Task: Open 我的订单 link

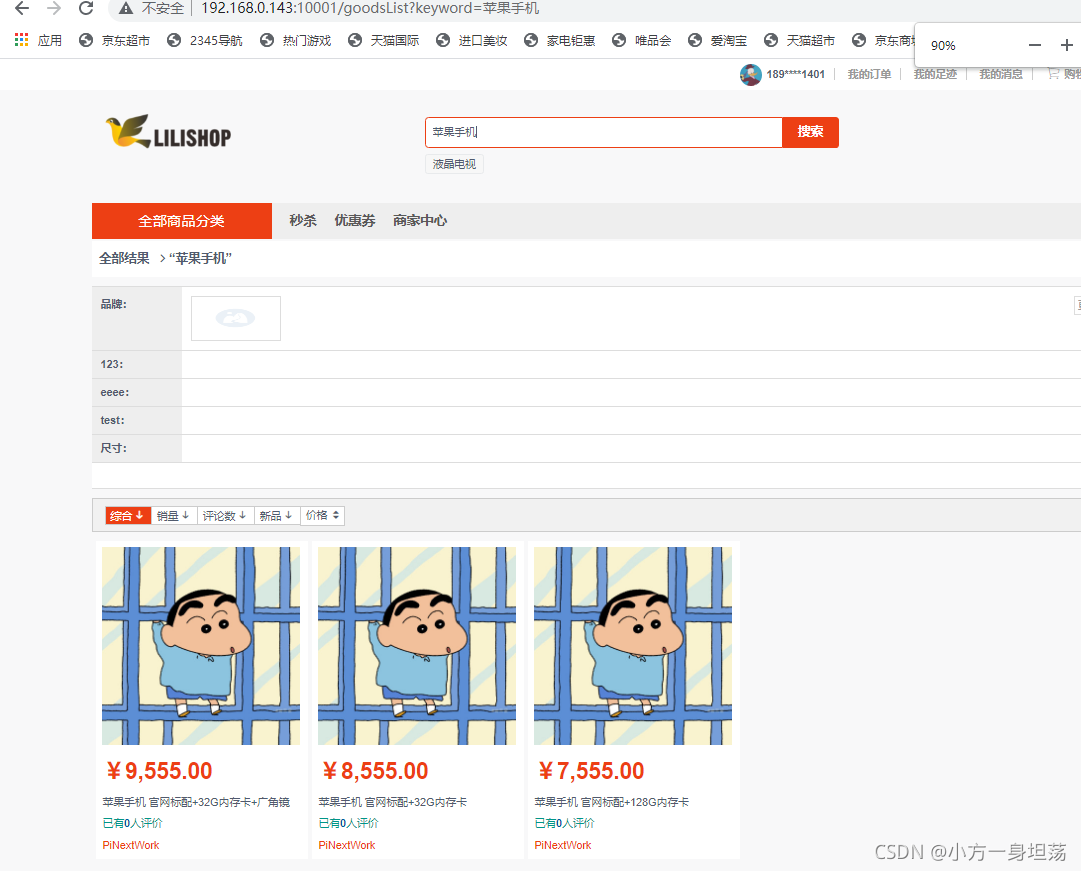Action: point(869,74)
